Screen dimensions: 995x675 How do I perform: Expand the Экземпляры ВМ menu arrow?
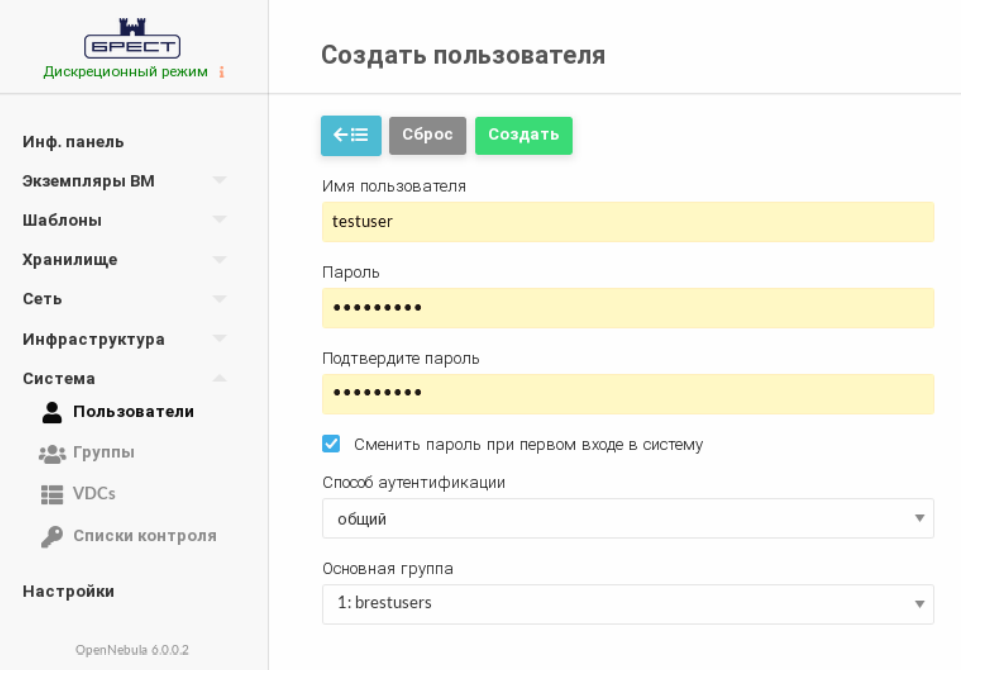pyautogui.click(x=220, y=180)
